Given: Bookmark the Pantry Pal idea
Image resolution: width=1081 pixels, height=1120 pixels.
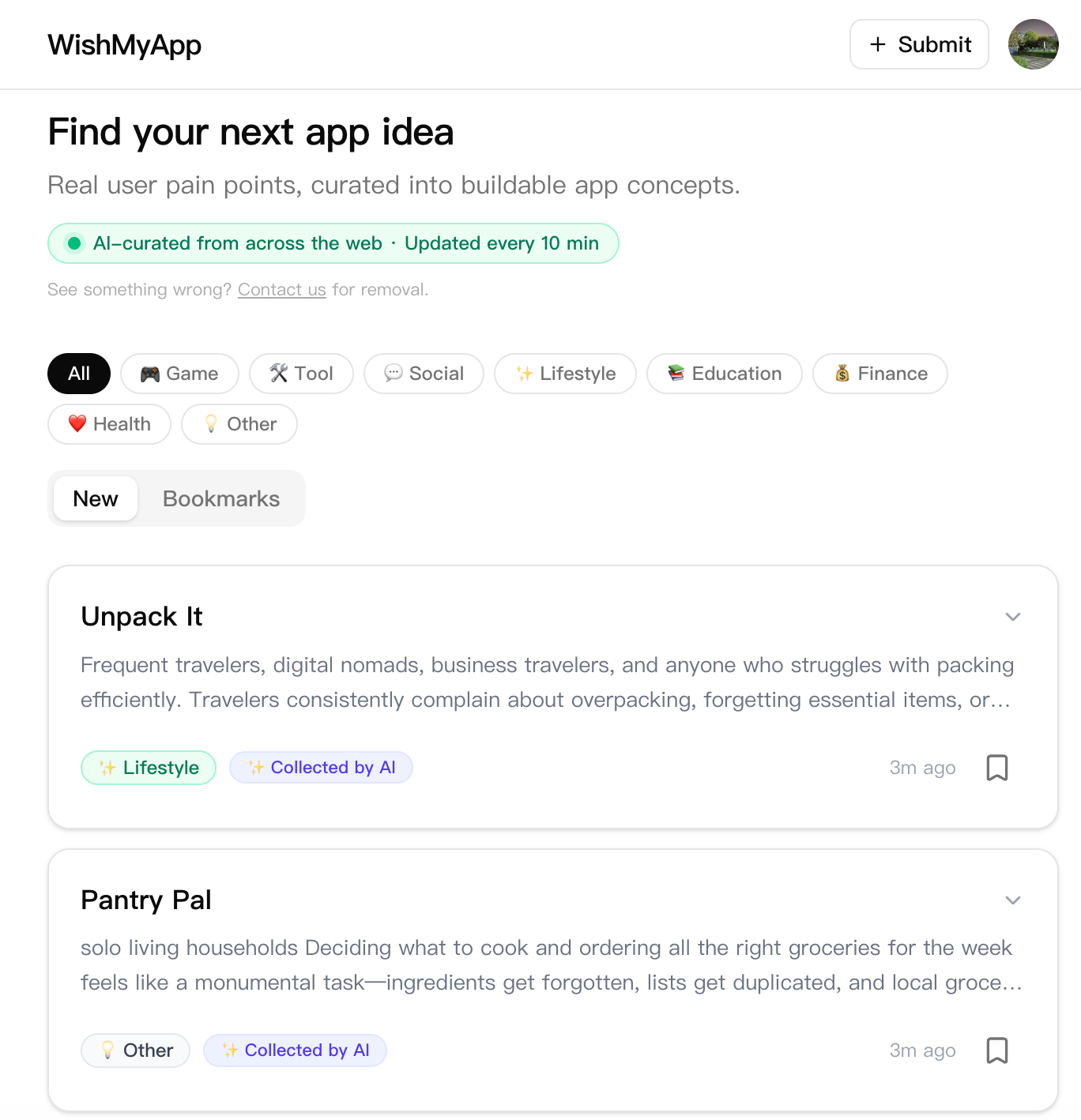Looking at the screenshot, I should click(x=996, y=1050).
